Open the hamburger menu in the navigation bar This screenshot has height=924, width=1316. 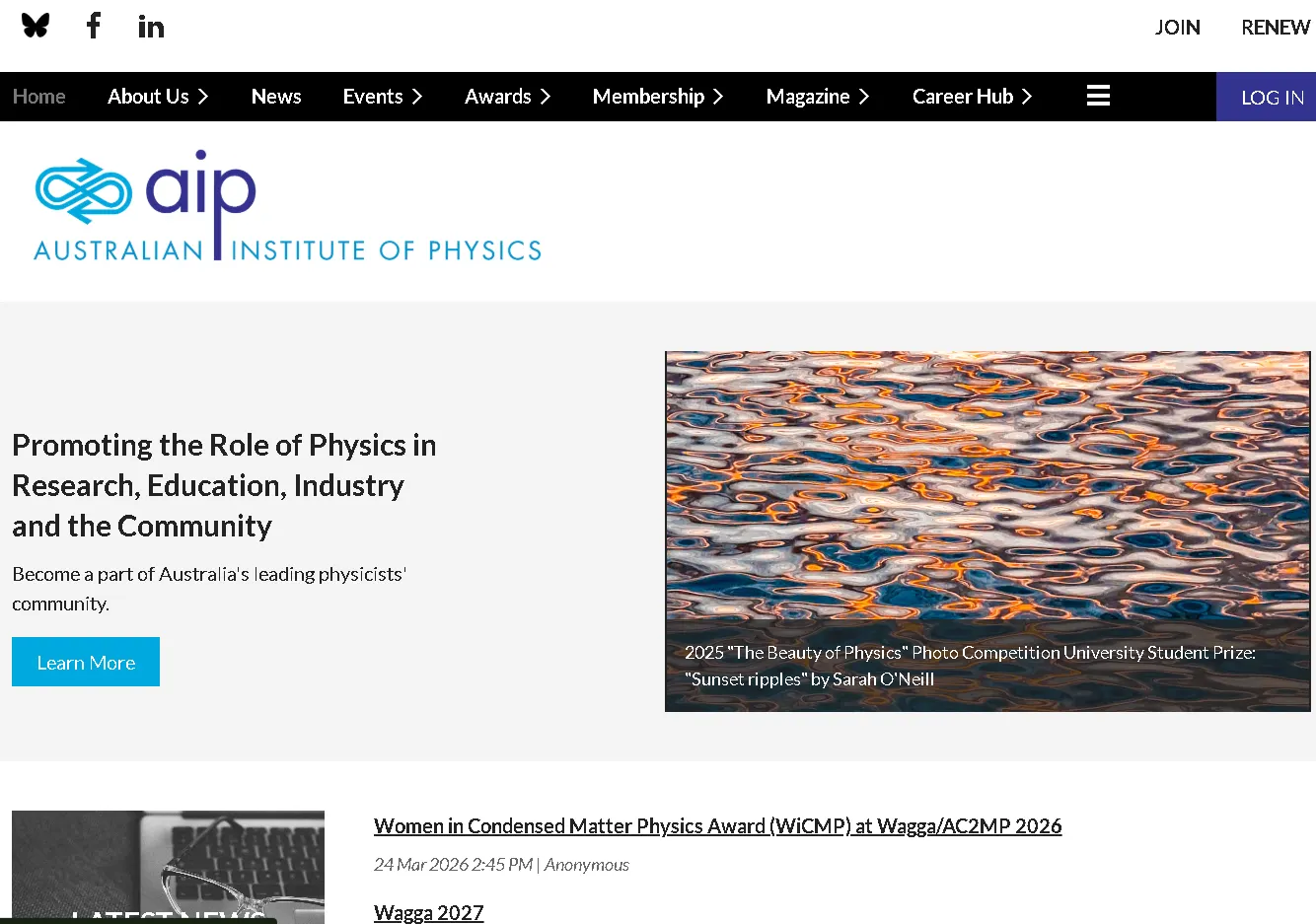1098,96
